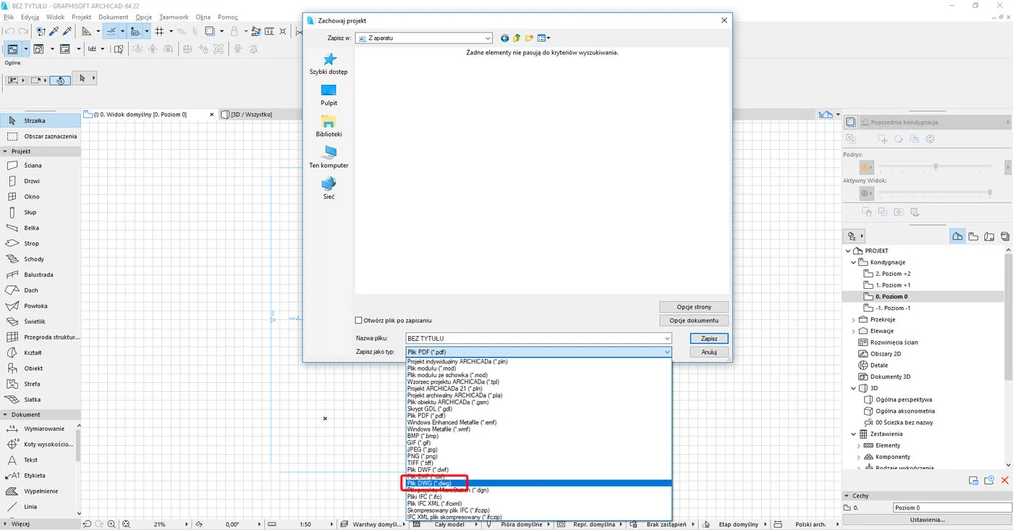This screenshot has height=530, width=1013.
Task: Click the Ustawienia button in Cechy panel
Action: coord(927,520)
